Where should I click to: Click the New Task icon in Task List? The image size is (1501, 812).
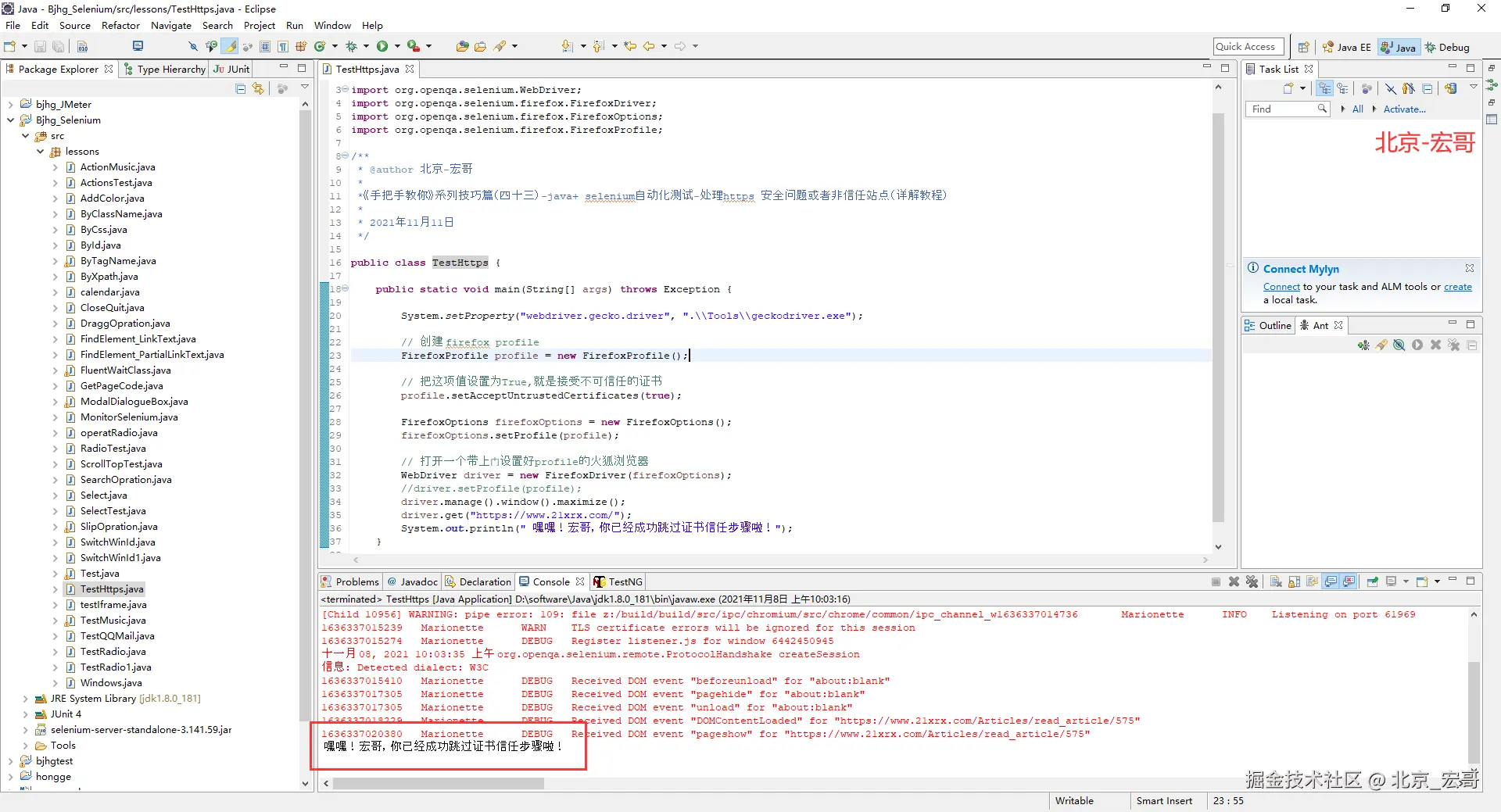tap(1288, 88)
